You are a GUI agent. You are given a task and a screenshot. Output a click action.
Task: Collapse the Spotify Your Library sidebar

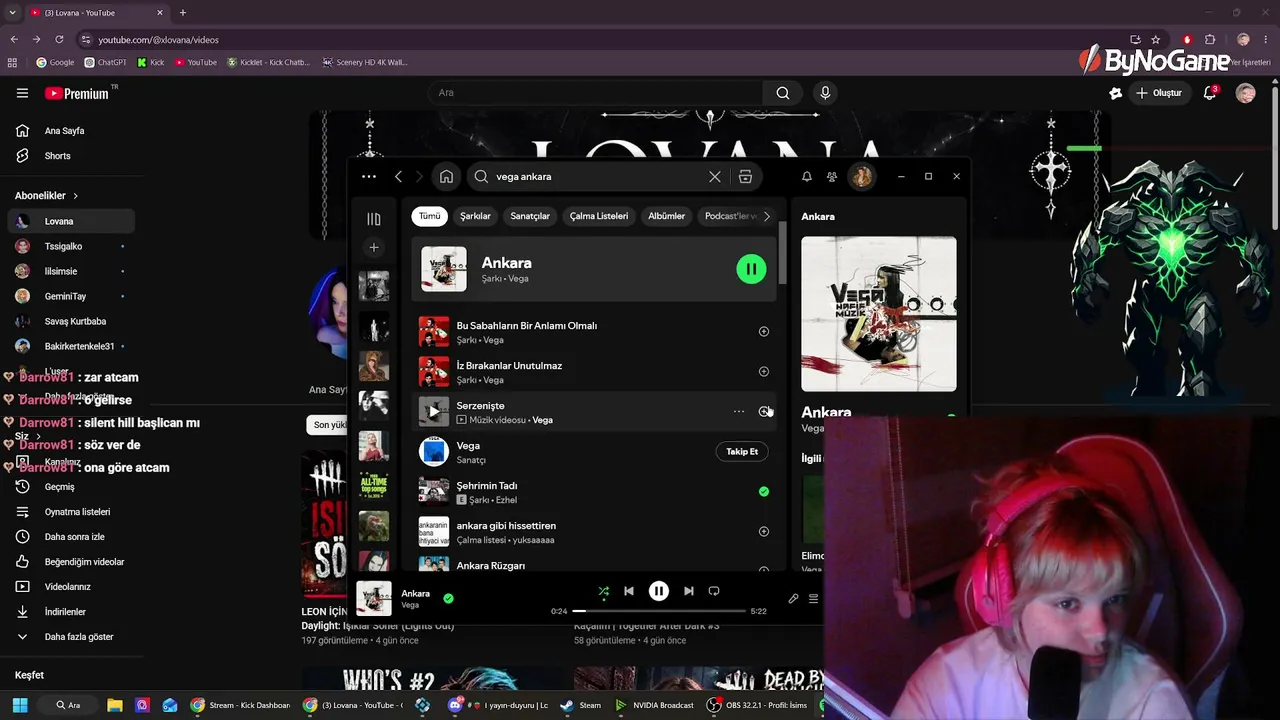(373, 219)
